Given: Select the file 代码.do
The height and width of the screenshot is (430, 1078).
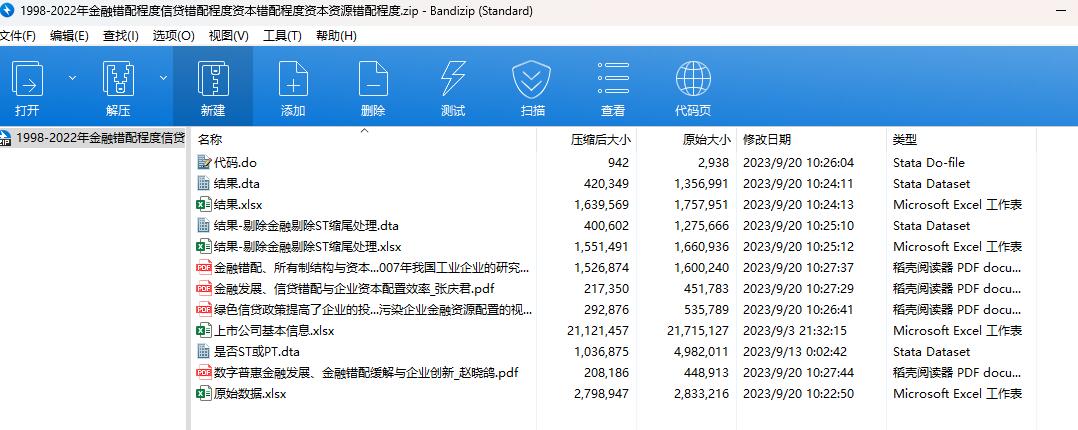Looking at the screenshot, I should coord(234,162).
